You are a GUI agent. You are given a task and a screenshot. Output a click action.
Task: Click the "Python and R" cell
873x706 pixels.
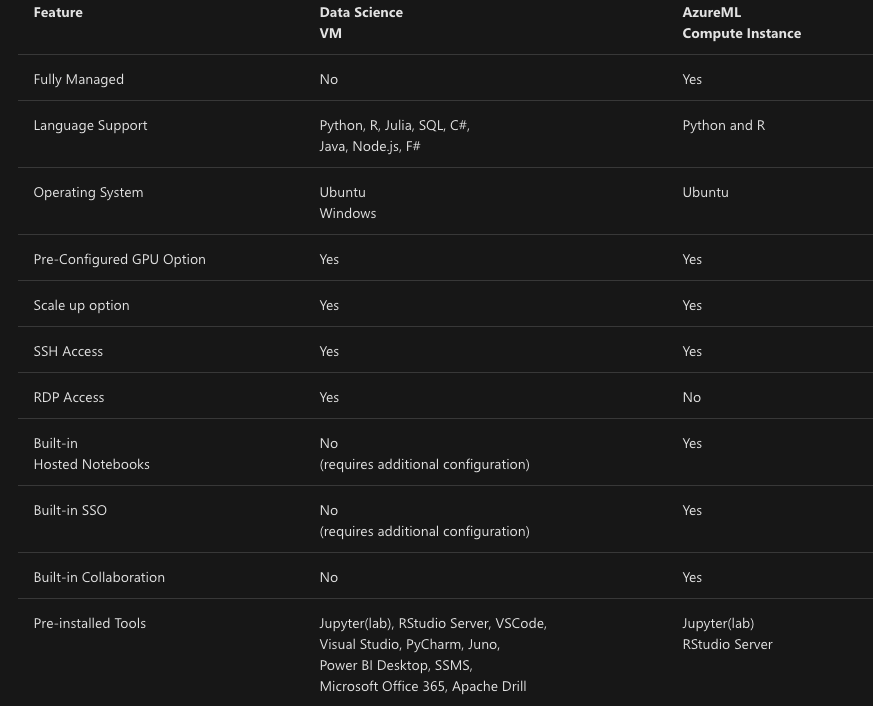click(723, 125)
